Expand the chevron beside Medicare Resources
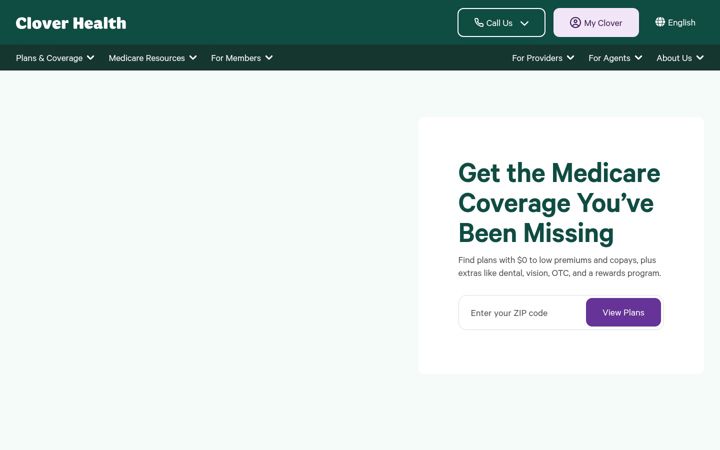The width and height of the screenshot is (720, 450). [x=193, y=58]
